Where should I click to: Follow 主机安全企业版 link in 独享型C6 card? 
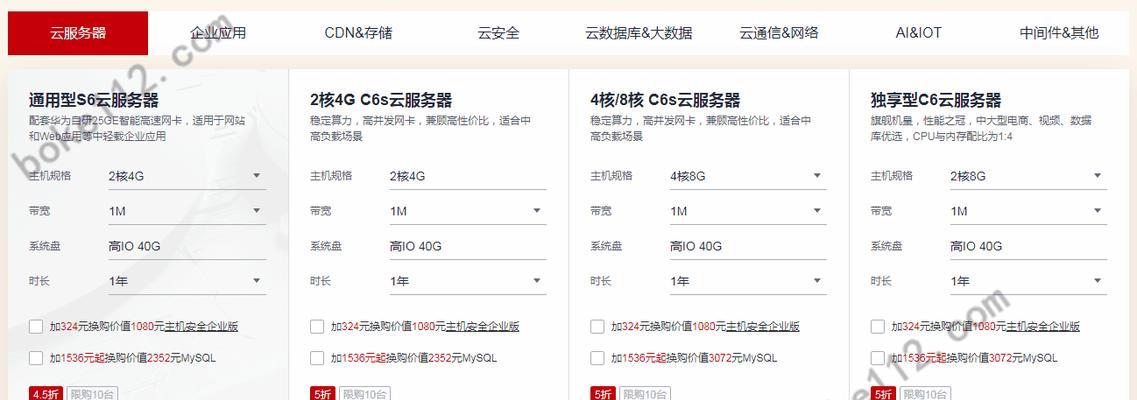[x=1043, y=327]
